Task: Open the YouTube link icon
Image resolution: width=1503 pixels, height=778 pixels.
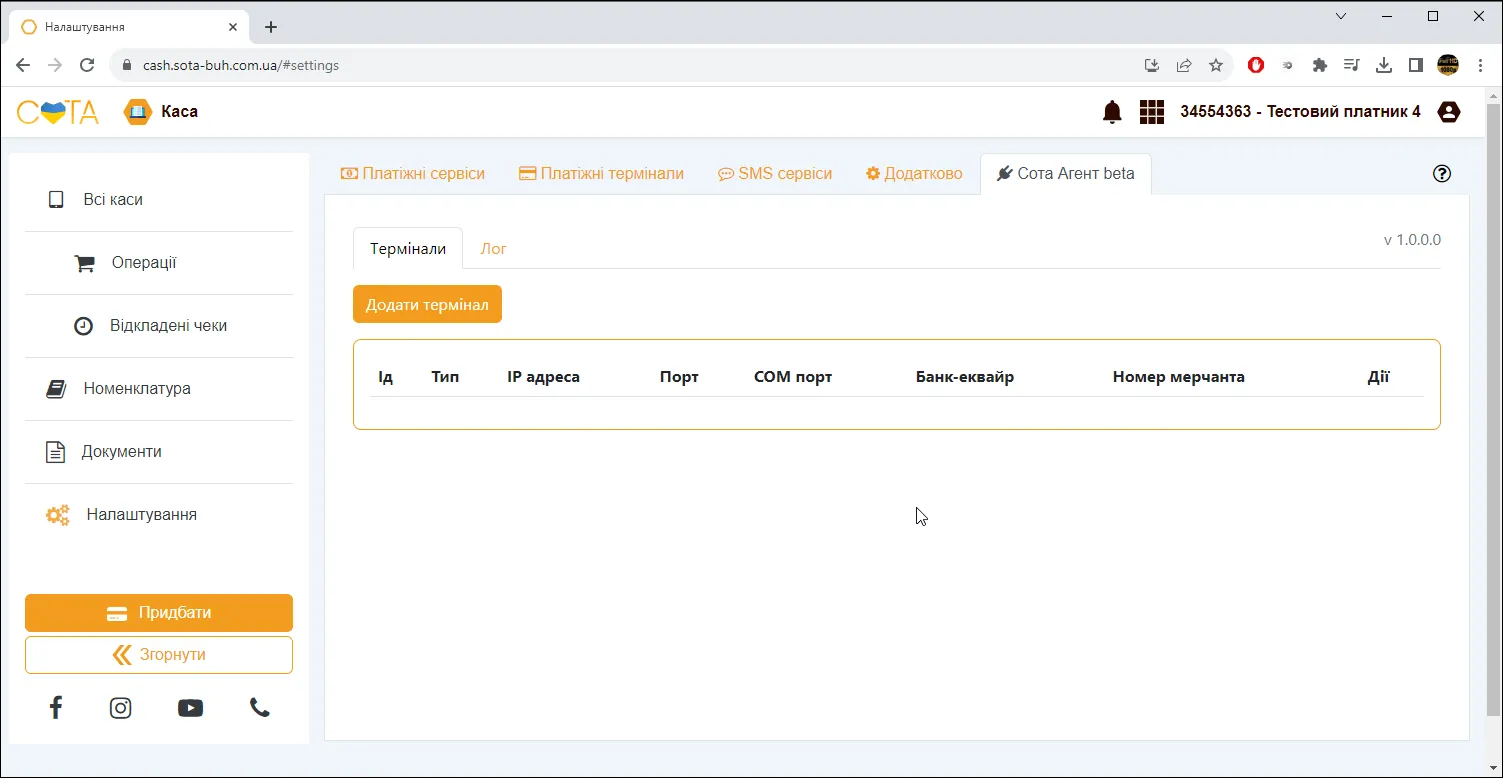Action: tap(190, 708)
